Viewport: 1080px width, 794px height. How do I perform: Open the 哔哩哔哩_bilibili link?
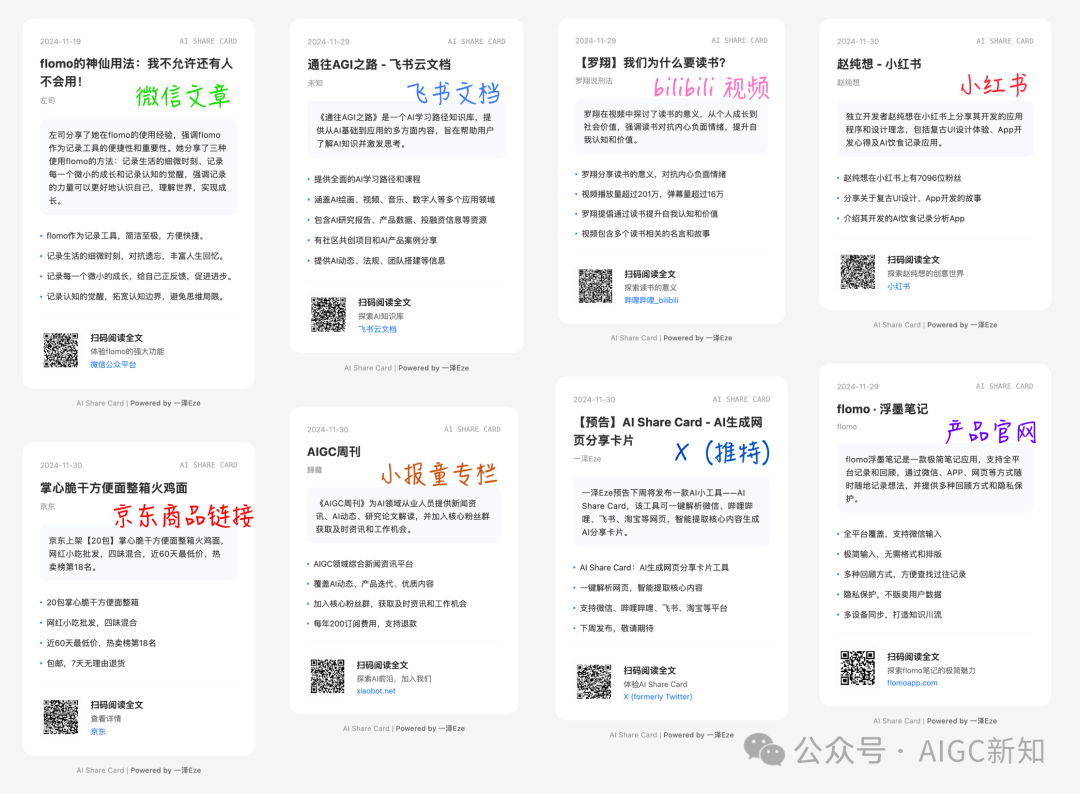[651, 300]
